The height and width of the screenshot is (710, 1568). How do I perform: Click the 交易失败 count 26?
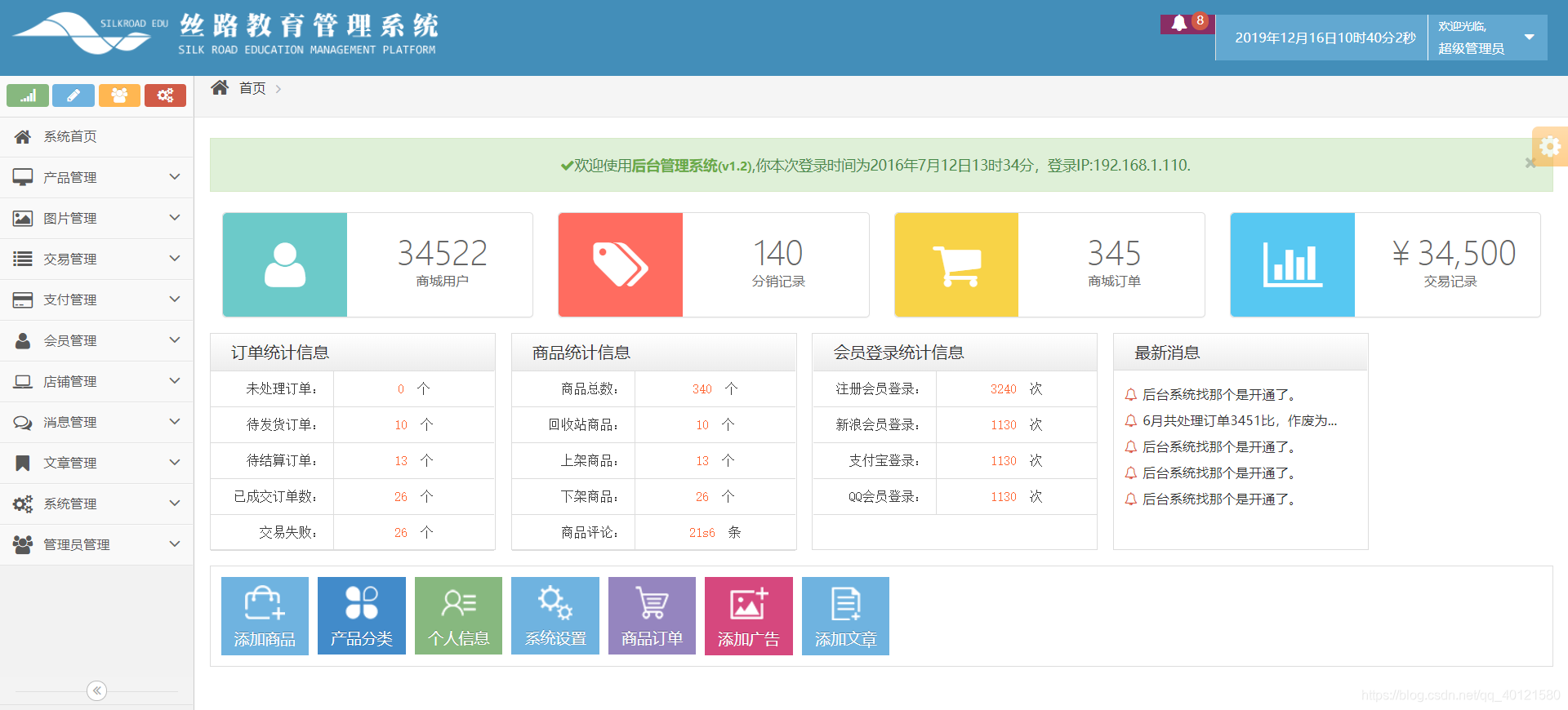pos(401,533)
